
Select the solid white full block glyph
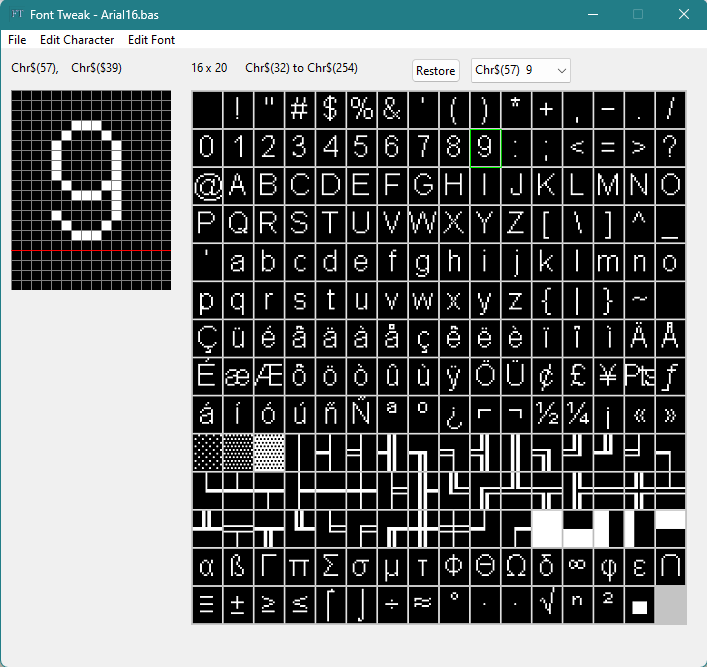click(x=547, y=529)
